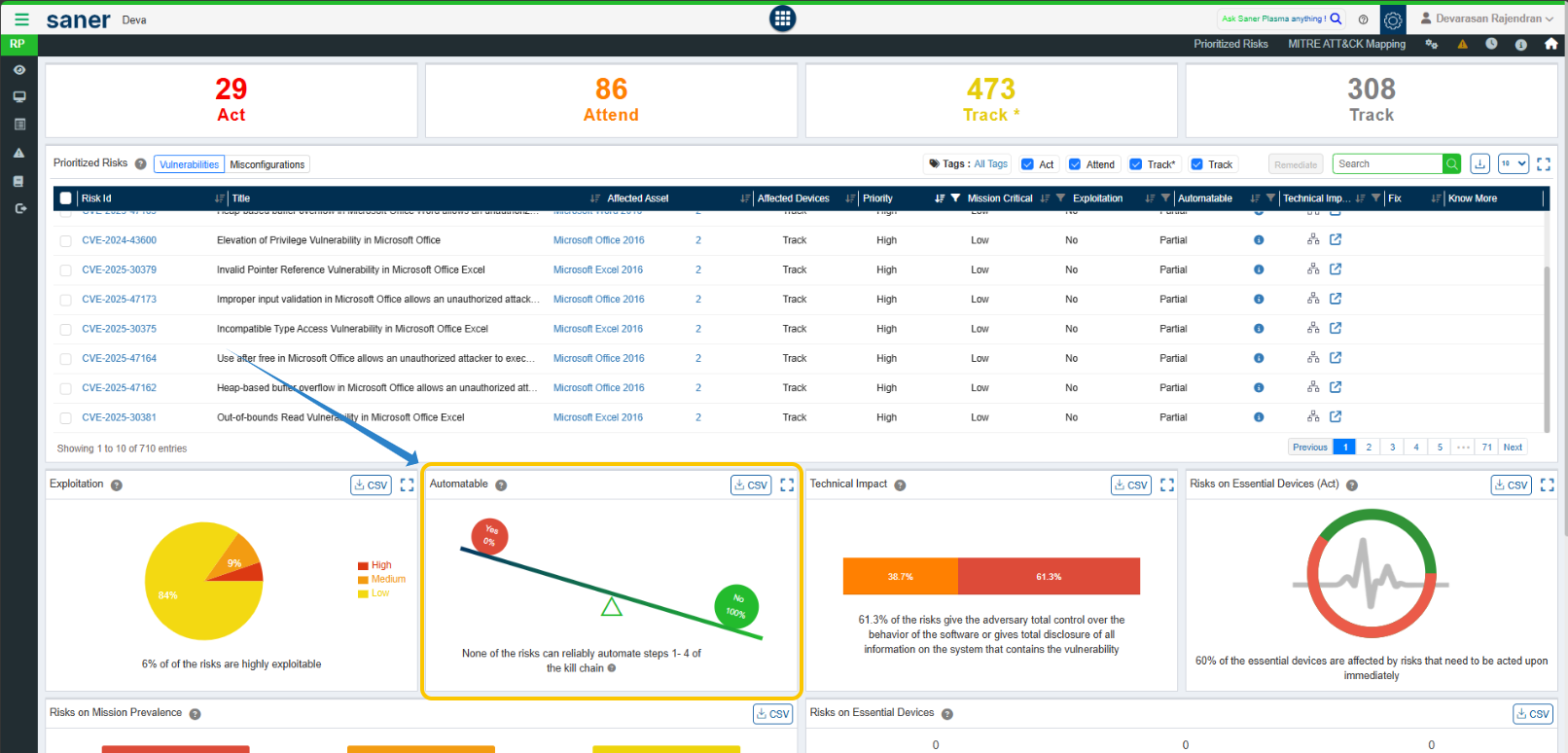Open the settings gear in the header
The width and height of the screenshot is (1568, 753).
(x=1393, y=19)
